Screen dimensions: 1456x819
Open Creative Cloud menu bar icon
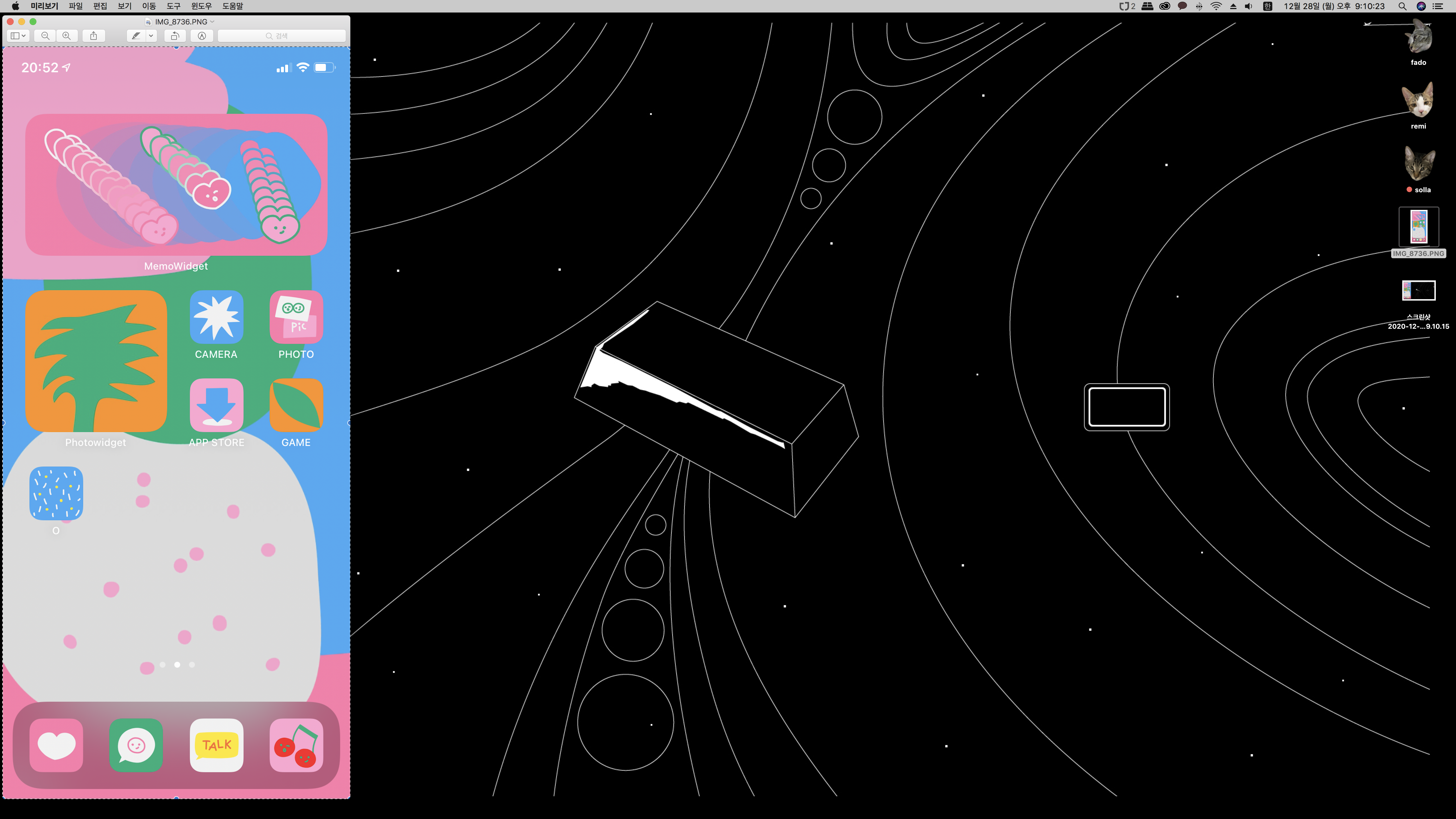point(1164,6)
